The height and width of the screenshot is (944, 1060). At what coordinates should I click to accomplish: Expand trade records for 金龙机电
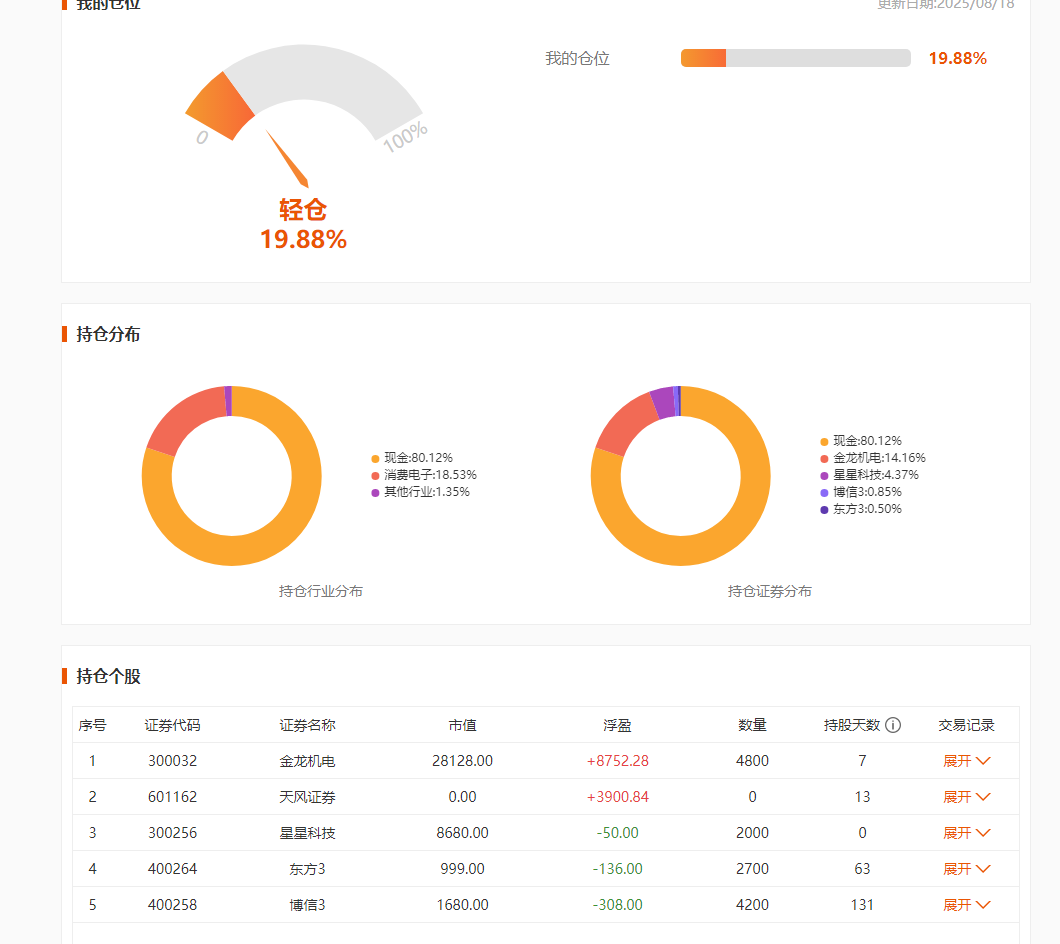click(967, 761)
